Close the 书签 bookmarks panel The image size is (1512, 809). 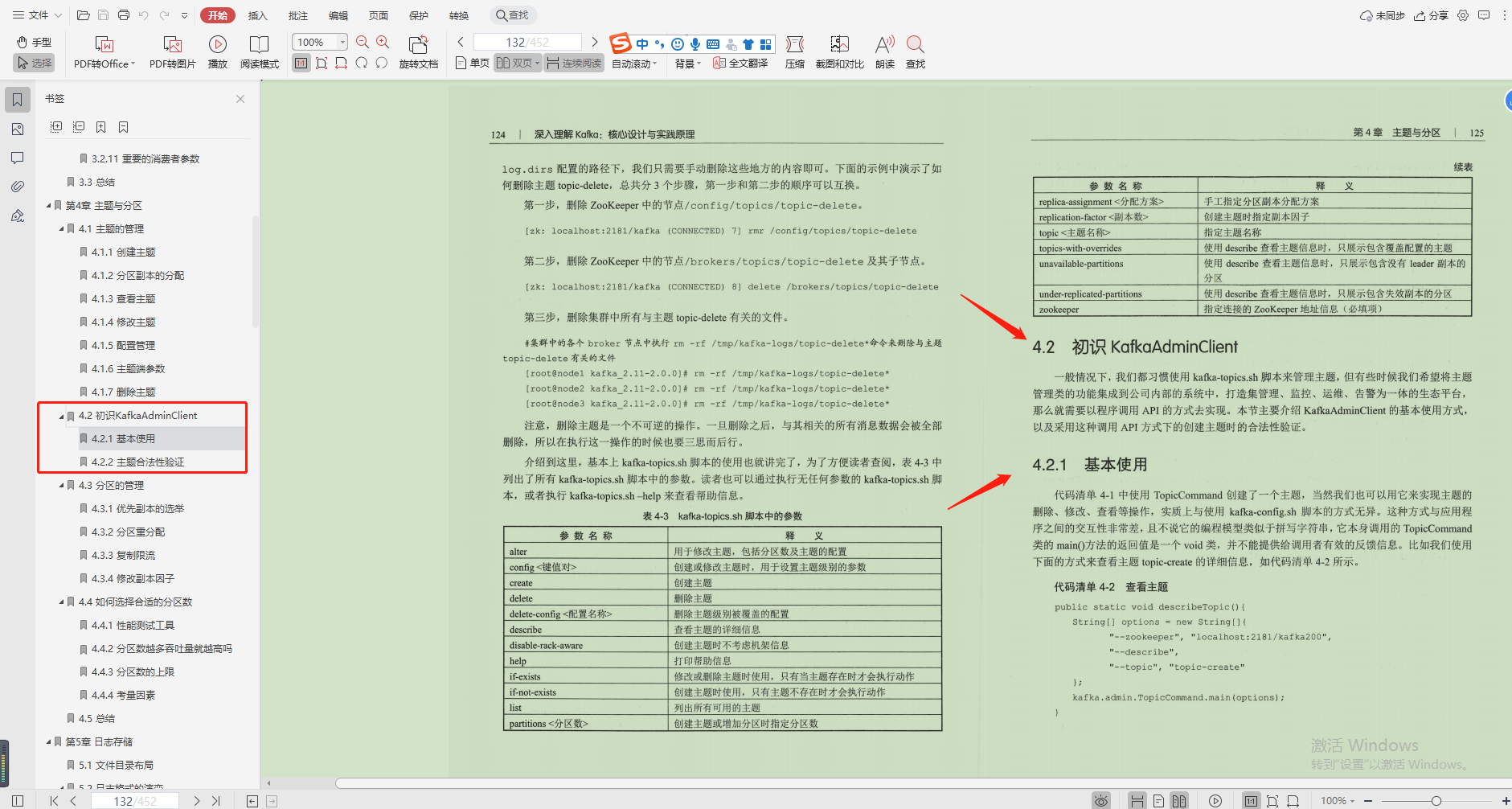click(240, 99)
